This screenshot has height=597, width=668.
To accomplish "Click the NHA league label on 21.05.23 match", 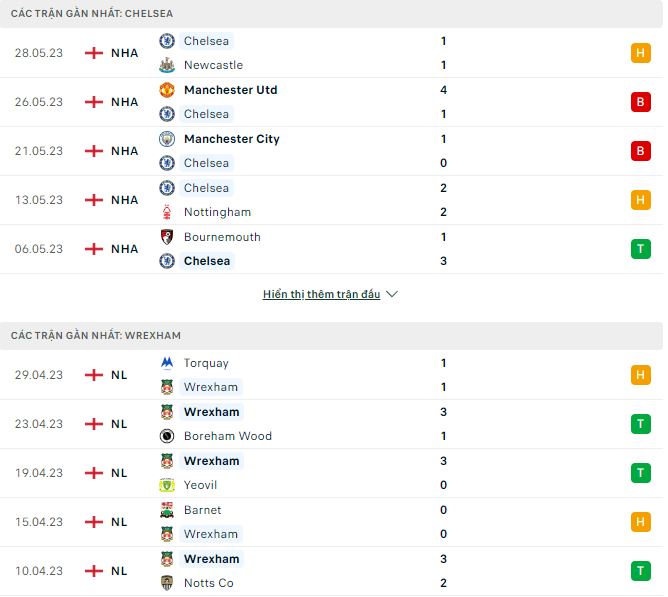I will click(125, 151).
